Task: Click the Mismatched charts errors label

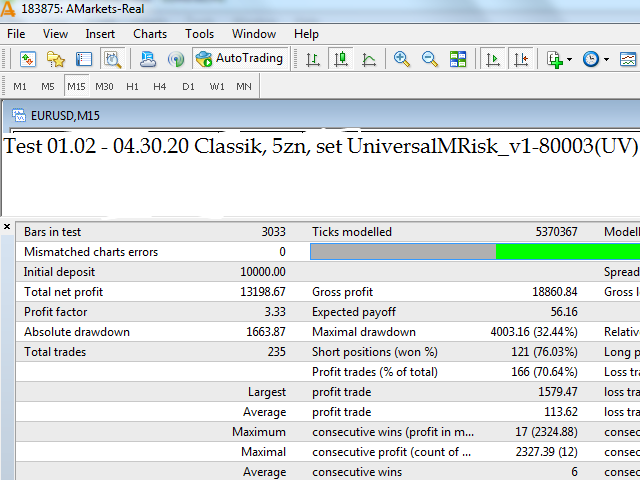Action: [91, 252]
